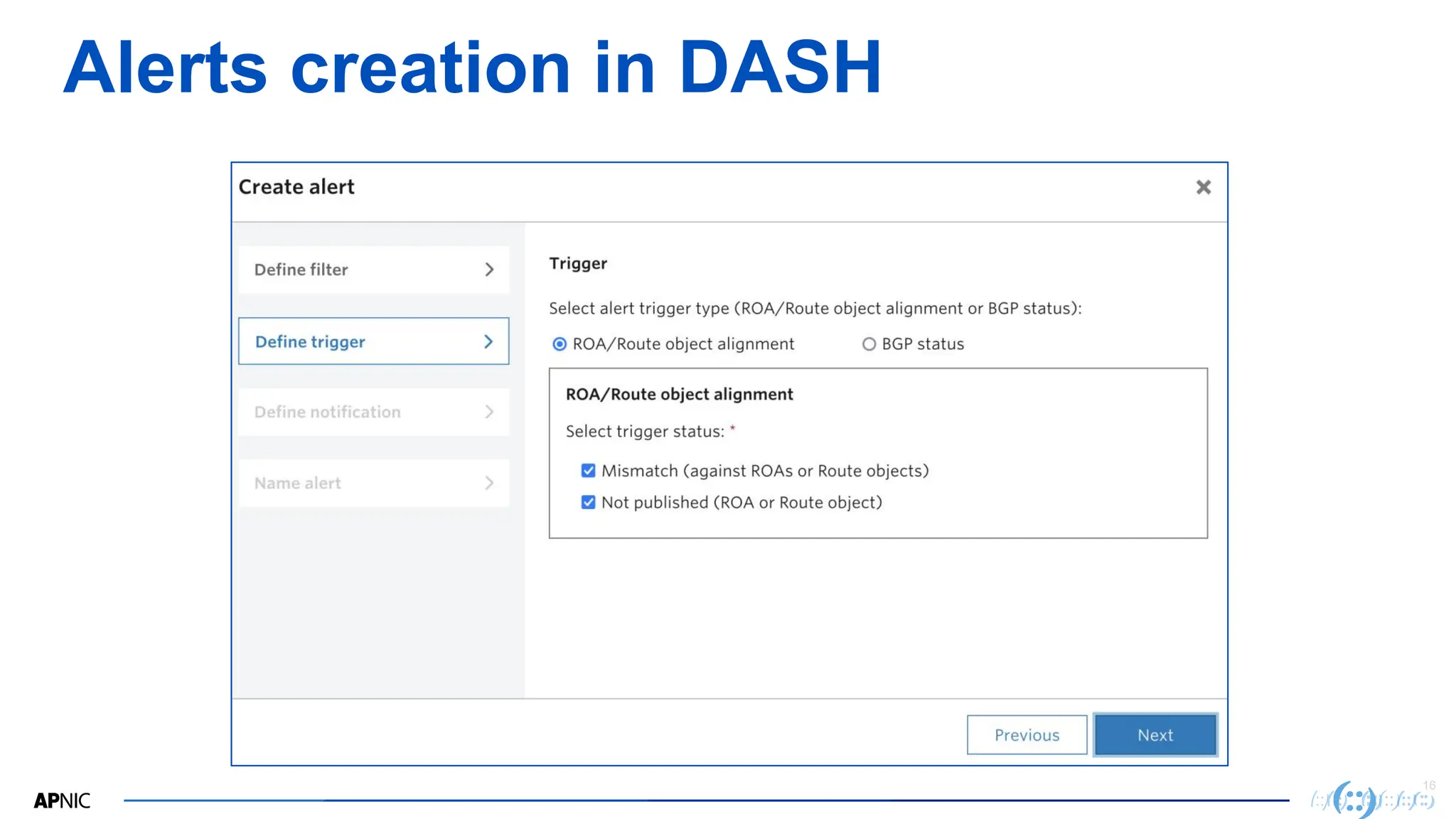Select the BGP status radio button
Image resolution: width=1456 pixels, height=819 pixels.
pos(869,344)
